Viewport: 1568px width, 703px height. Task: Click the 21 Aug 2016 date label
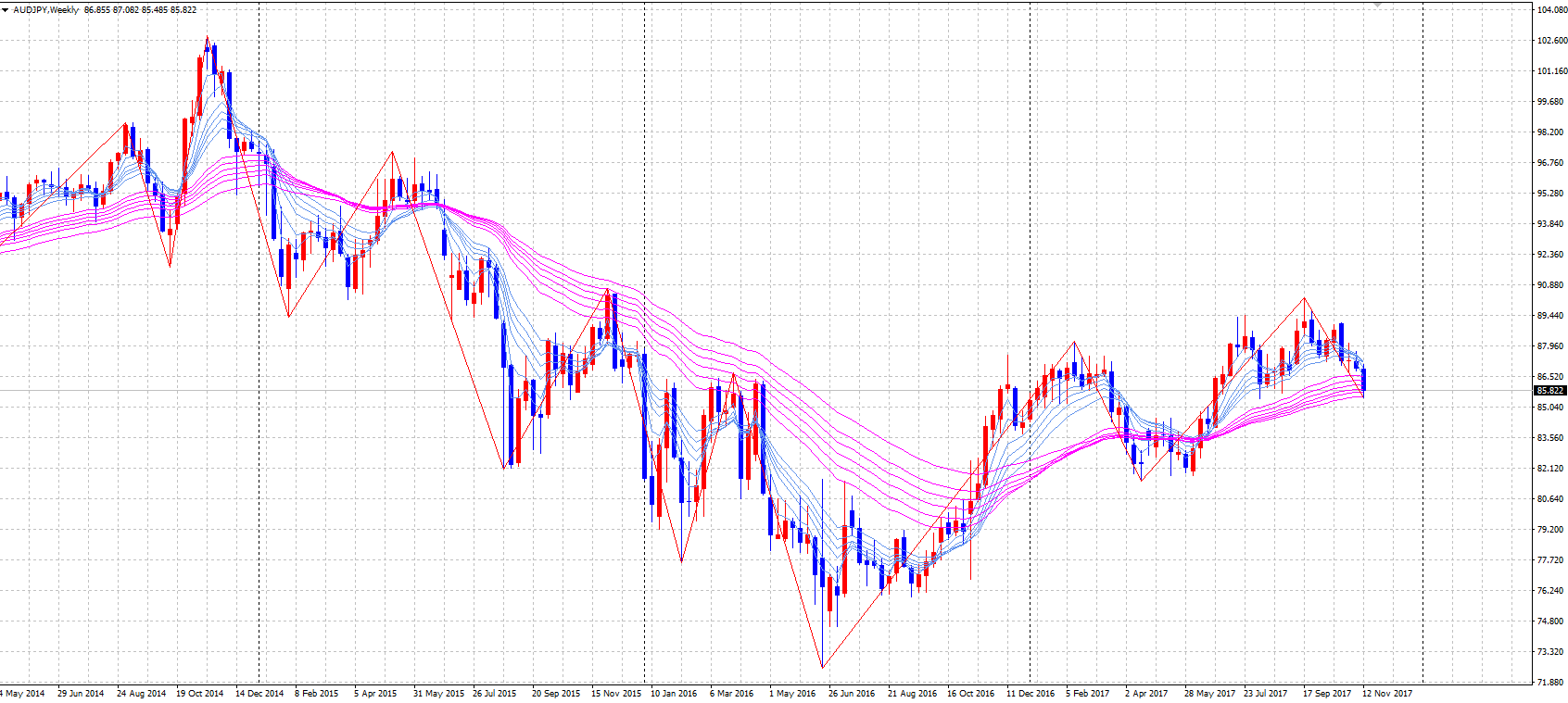point(912,694)
